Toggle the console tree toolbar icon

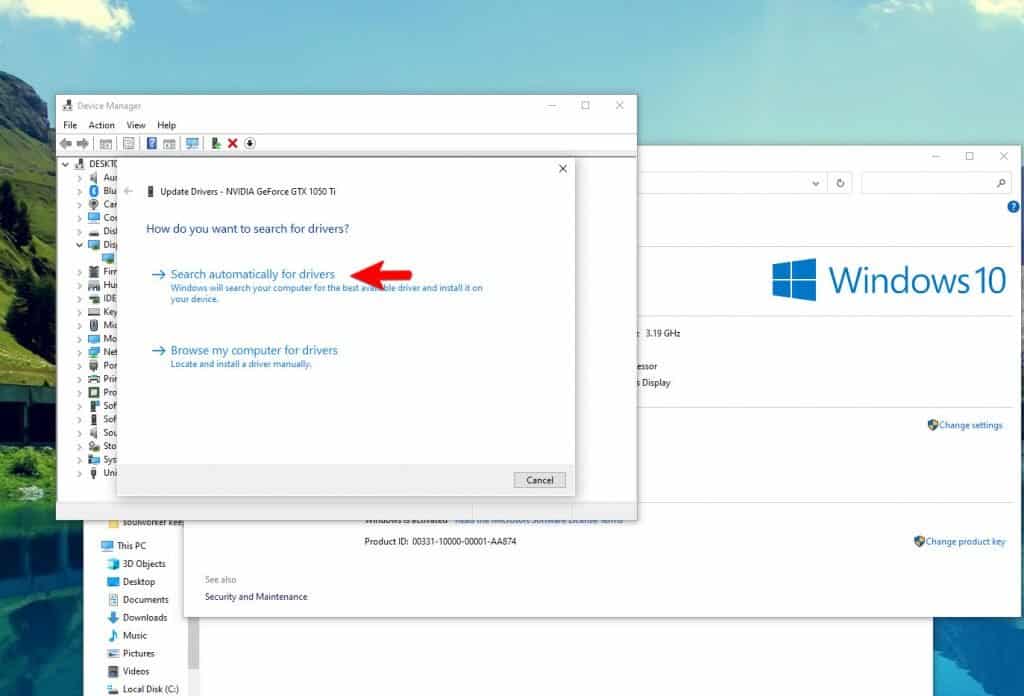(x=106, y=144)
